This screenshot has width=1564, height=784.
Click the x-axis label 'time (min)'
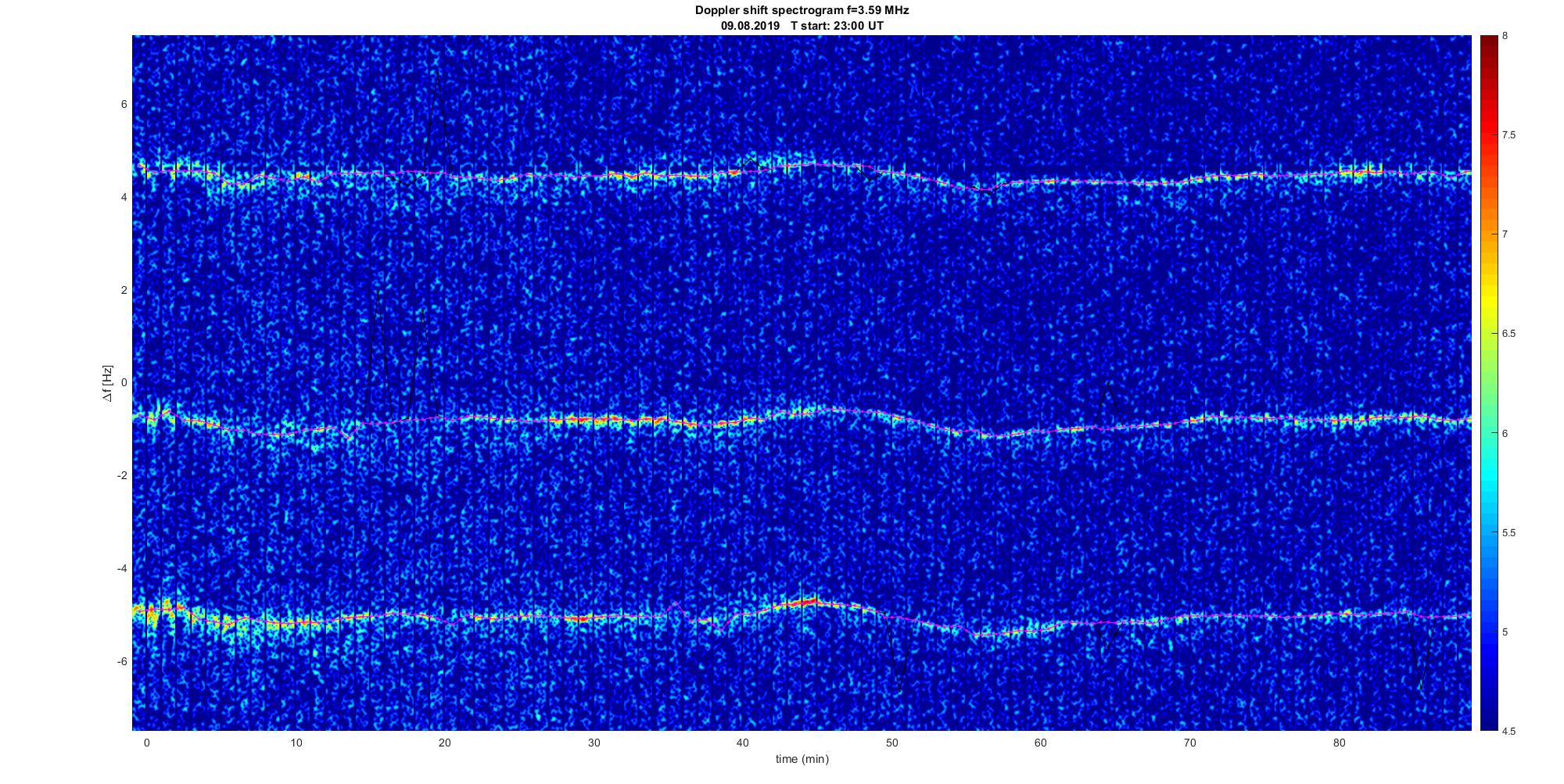tap(802, 759)
